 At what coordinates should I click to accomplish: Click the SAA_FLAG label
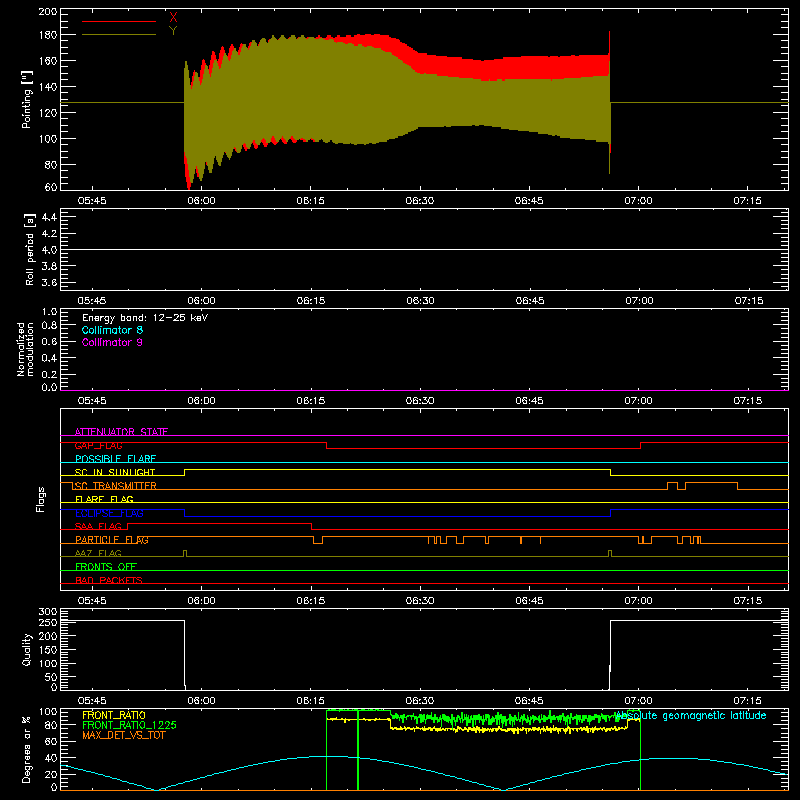pyautogui.click(x=98, y=526)
